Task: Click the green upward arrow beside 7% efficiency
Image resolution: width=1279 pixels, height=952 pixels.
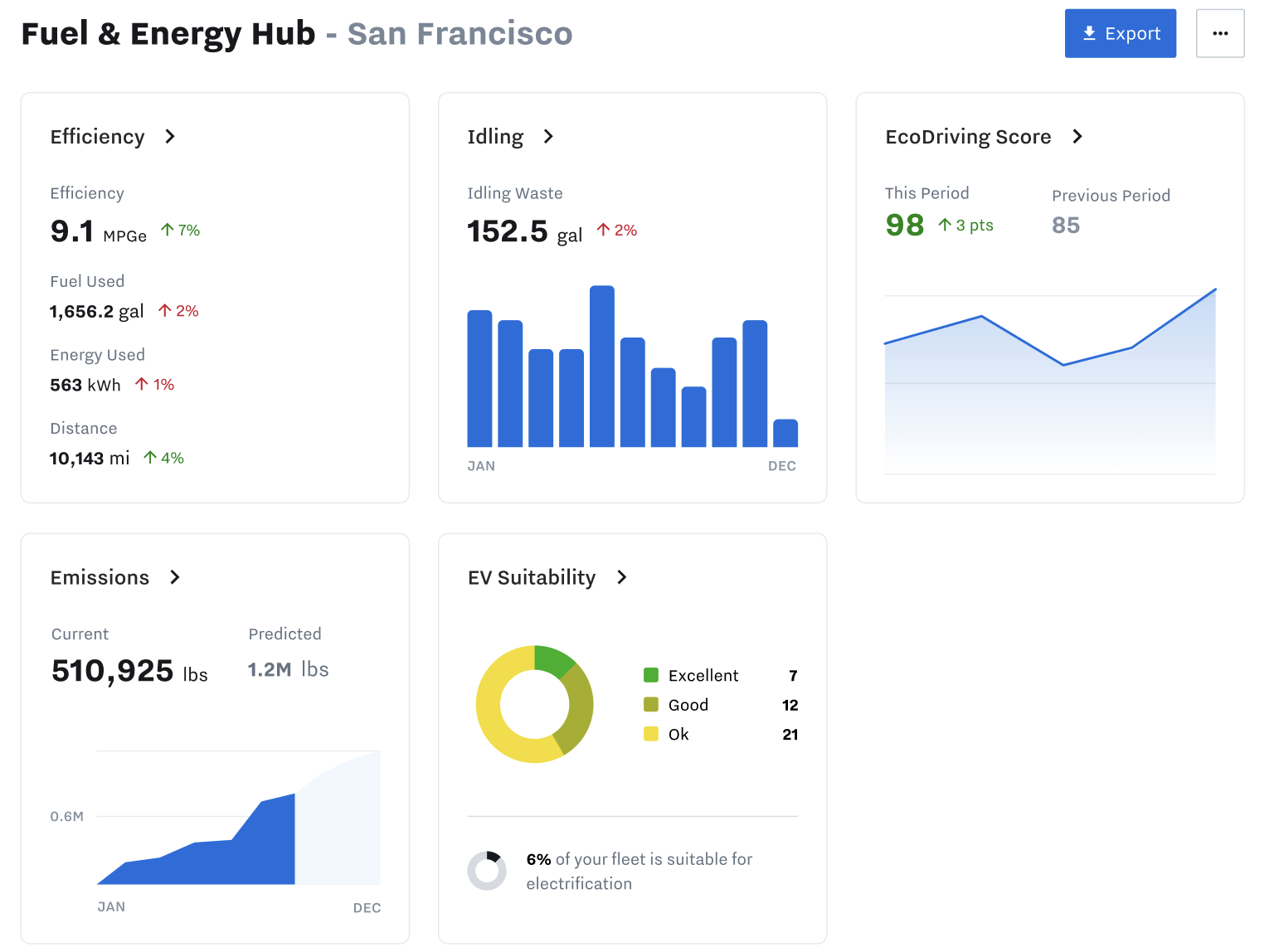Action: tap(168, 230)
